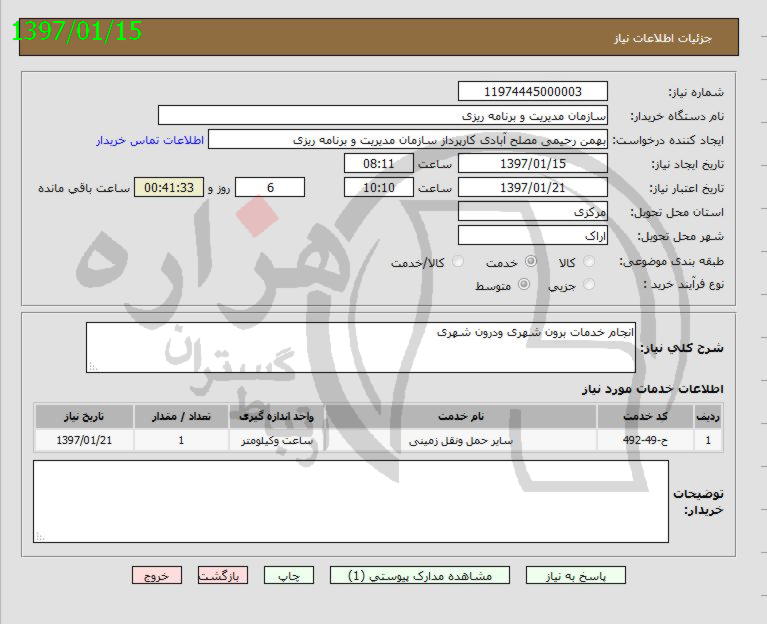The height and width of the screenshot is (624, 767).
Task: Choose the متوسط purchase process option
Action: click(x=524, y=285)
